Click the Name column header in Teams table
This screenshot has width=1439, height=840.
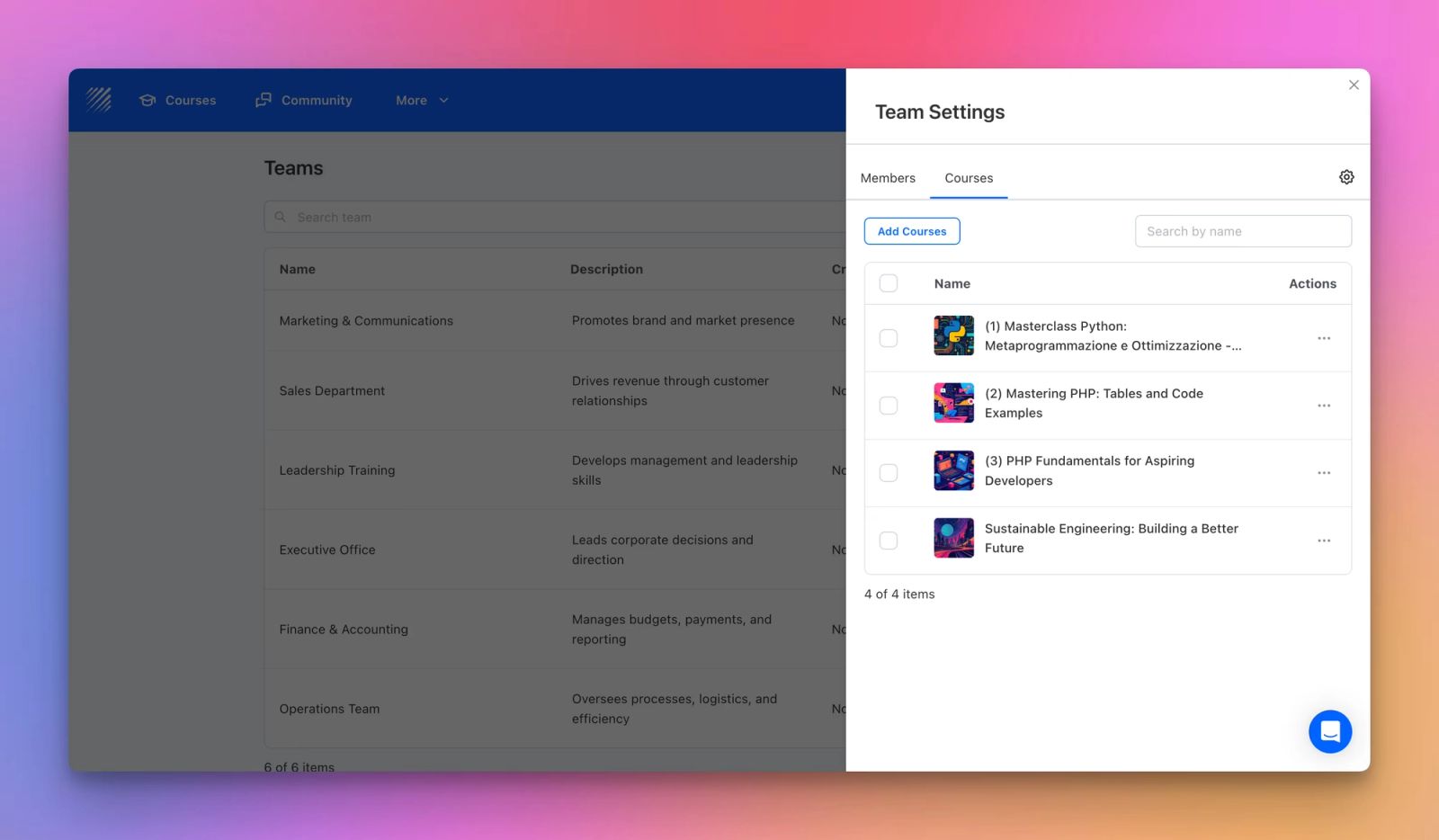click(x=297, y=269)
